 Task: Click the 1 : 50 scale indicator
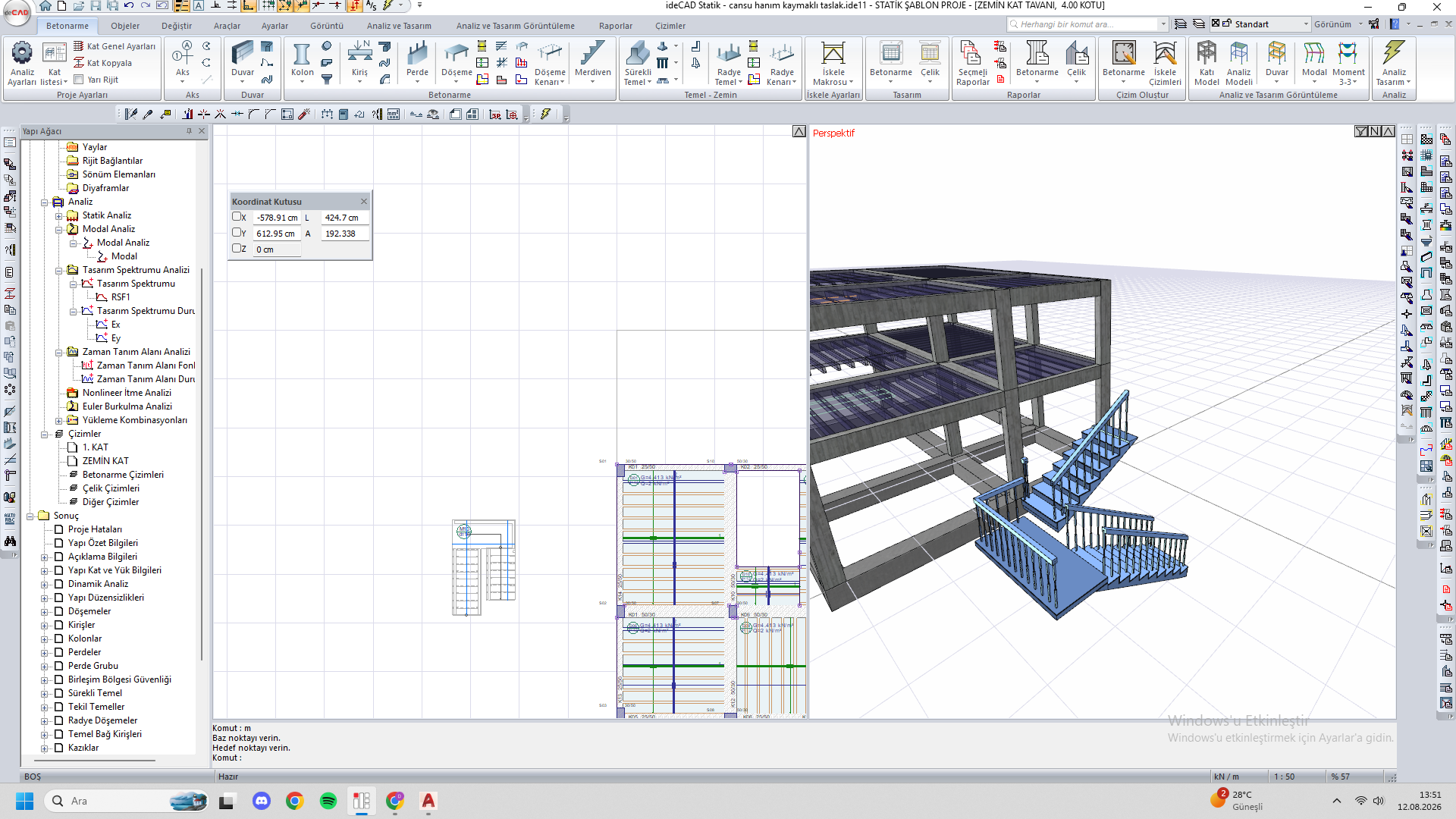1284,777
